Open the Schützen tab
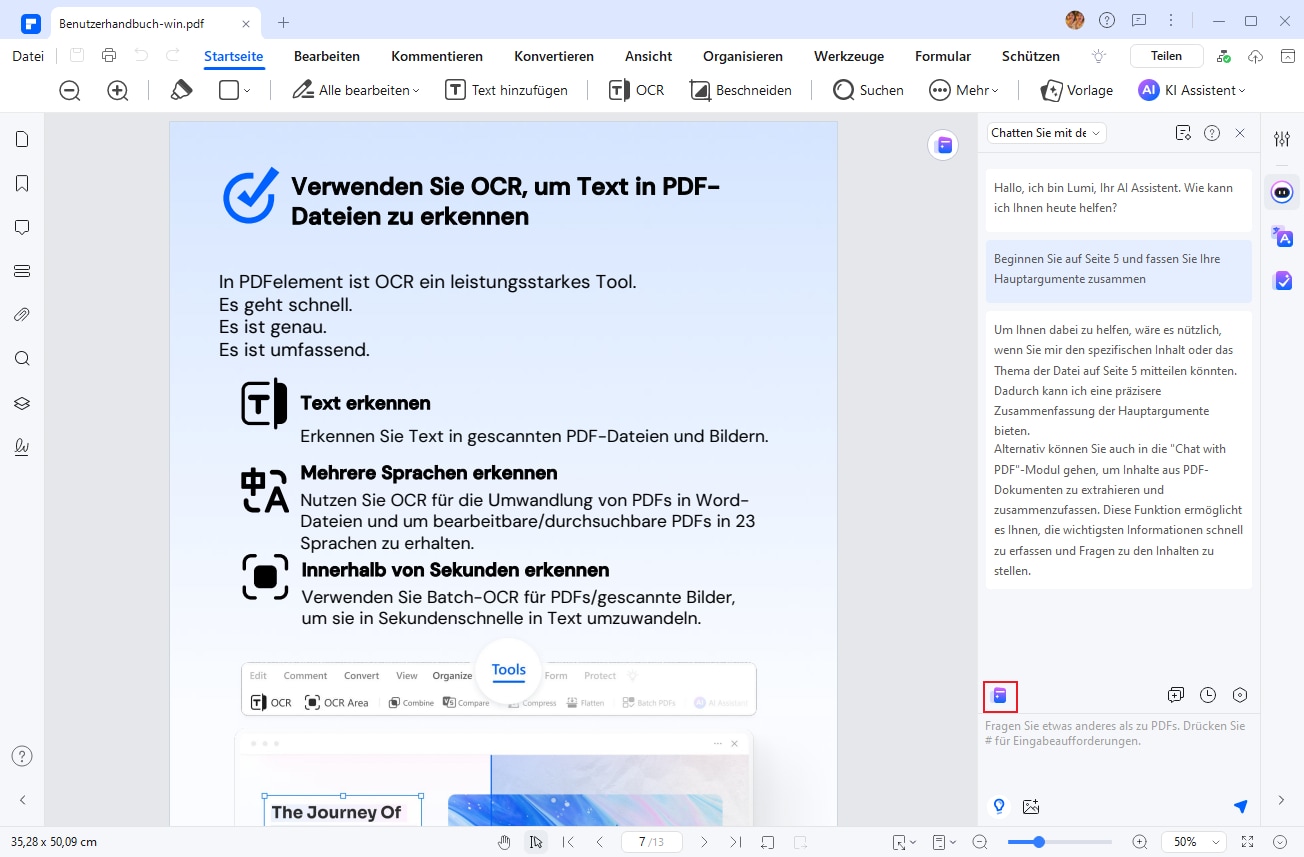Screen dimensions: 1304x857 pos(1029,56)
